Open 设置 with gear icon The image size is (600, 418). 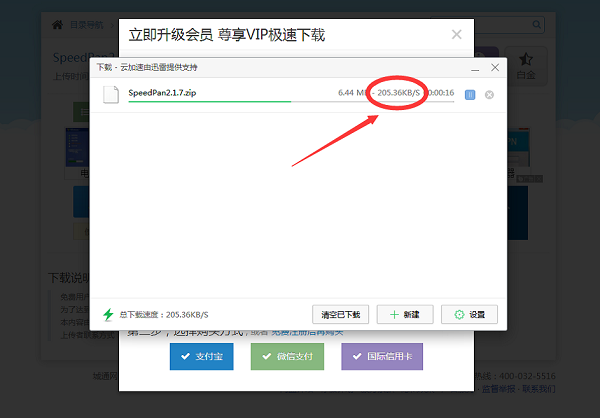(x=470, y=314)
